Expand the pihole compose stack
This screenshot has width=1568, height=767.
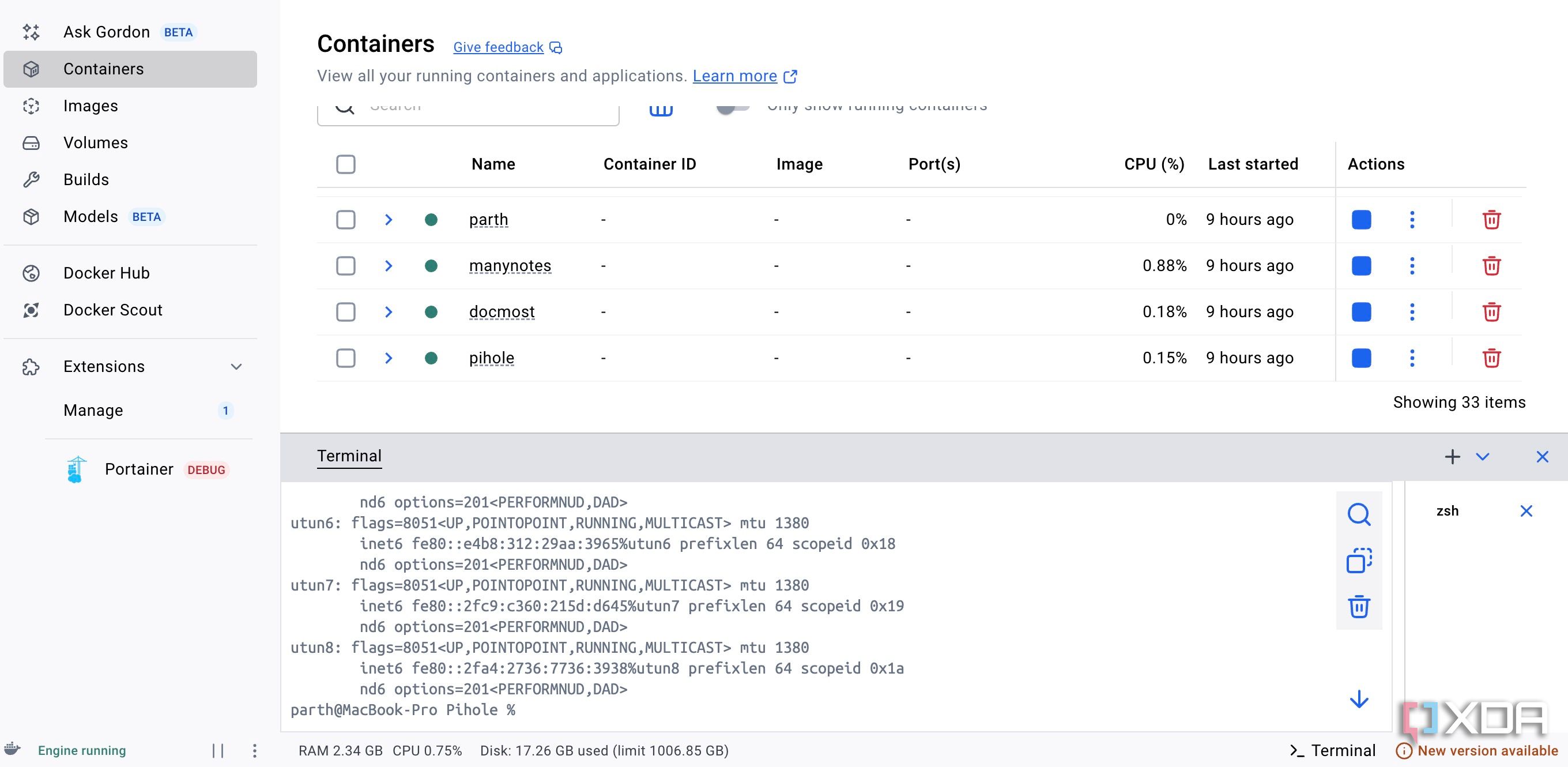tap(389, 358)
